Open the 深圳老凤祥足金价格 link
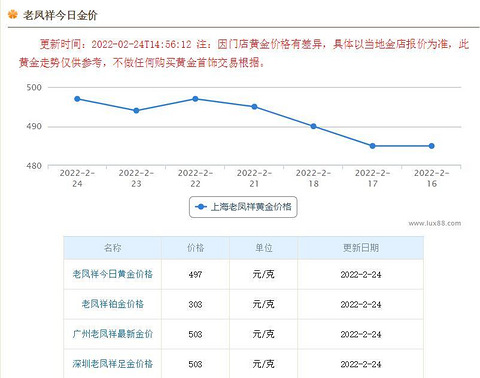This screenshot has width=480, height=378. pyautogui.click(x=113, y=364)
